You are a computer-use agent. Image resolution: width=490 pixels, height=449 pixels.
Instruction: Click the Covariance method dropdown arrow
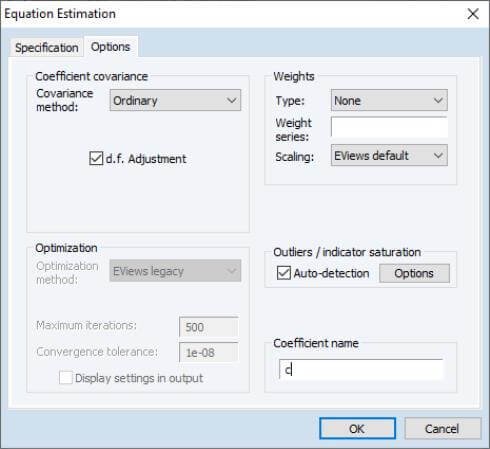232,100
